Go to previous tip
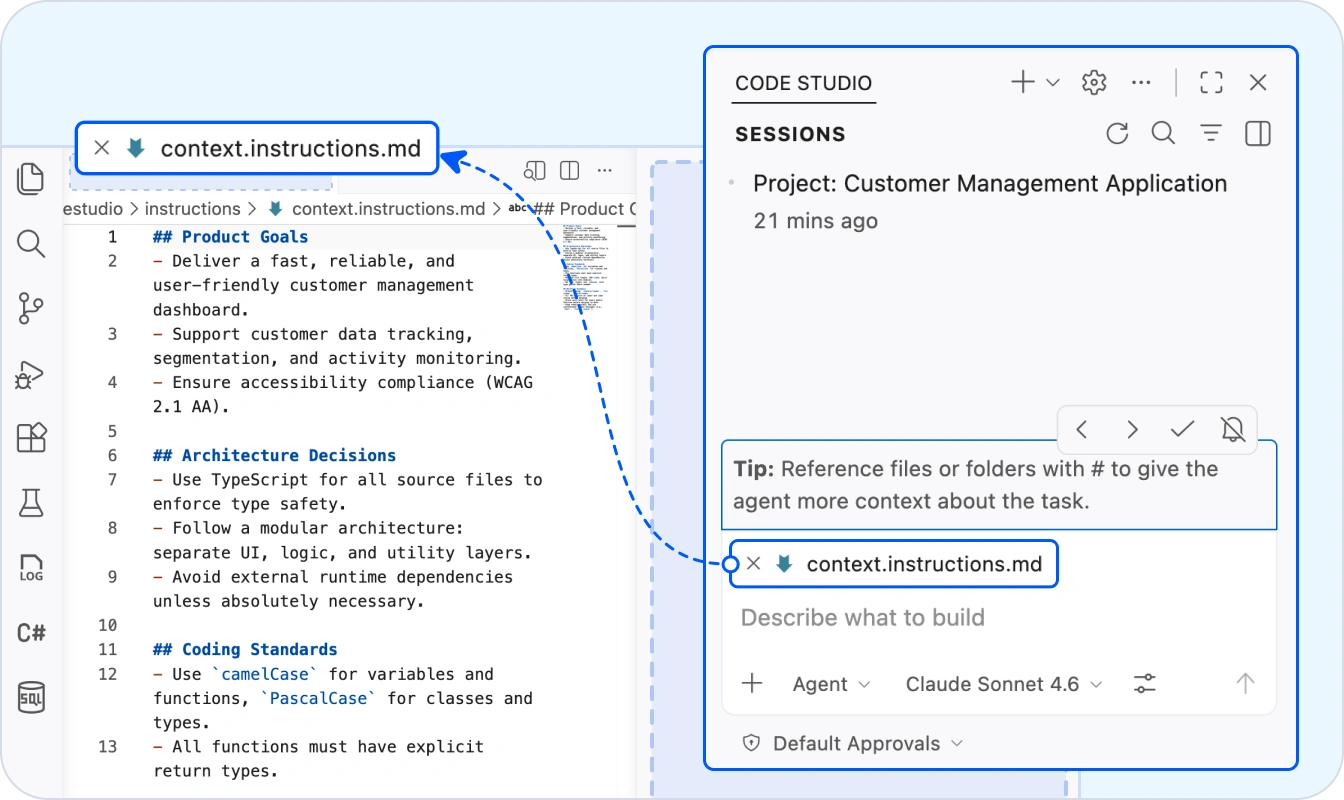 [1082, 430]
